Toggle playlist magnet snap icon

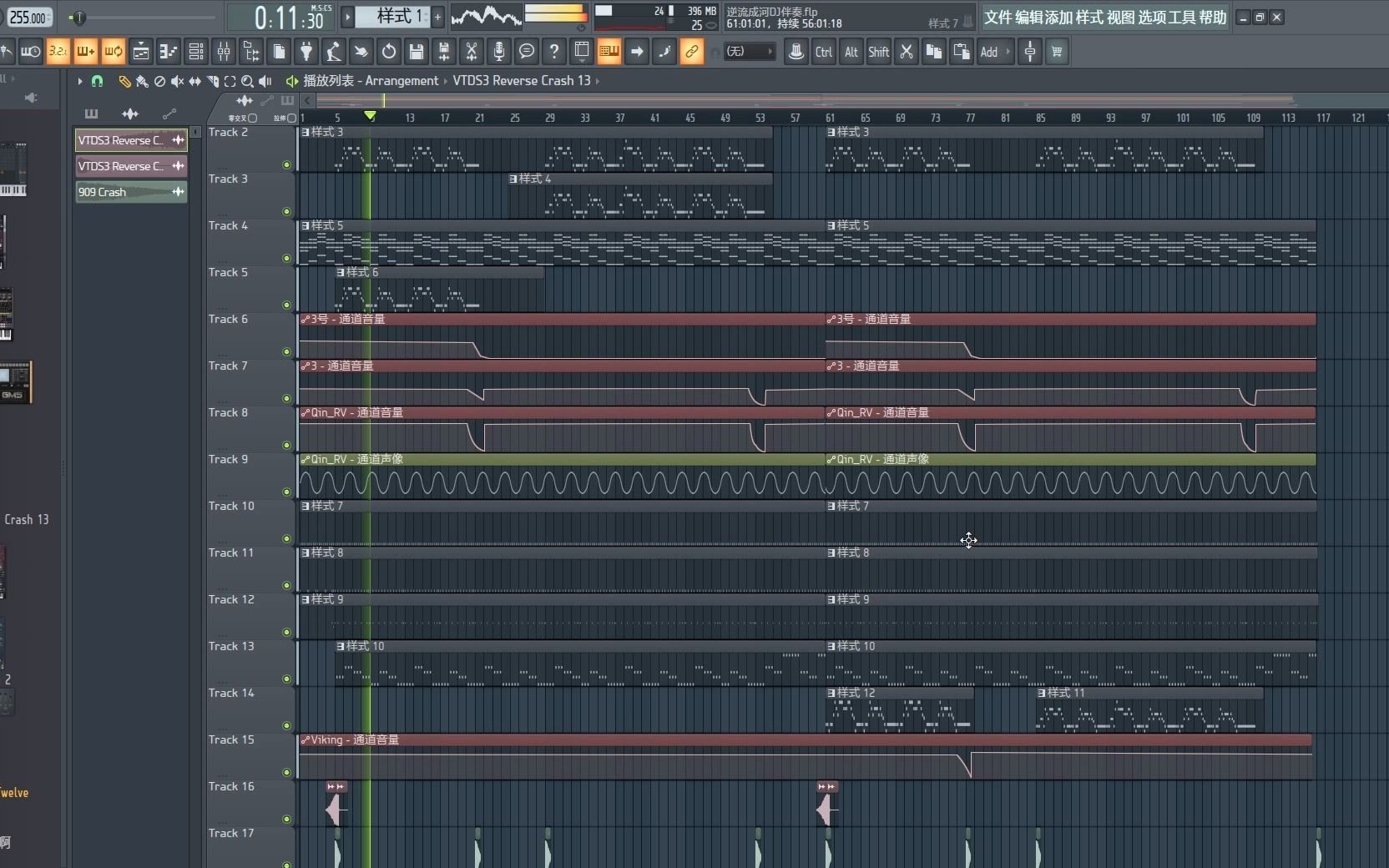[98, 81]
